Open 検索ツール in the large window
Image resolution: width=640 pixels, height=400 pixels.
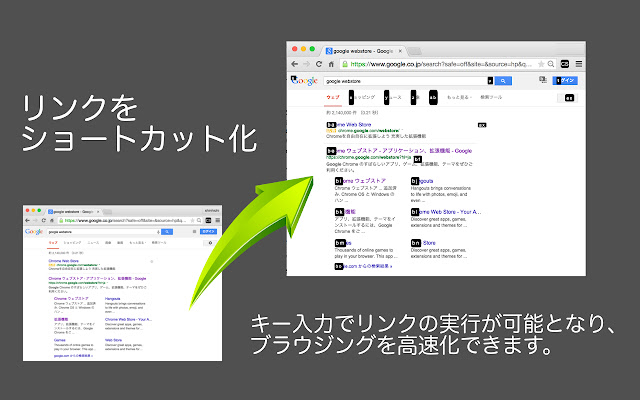tap(491, 98)
